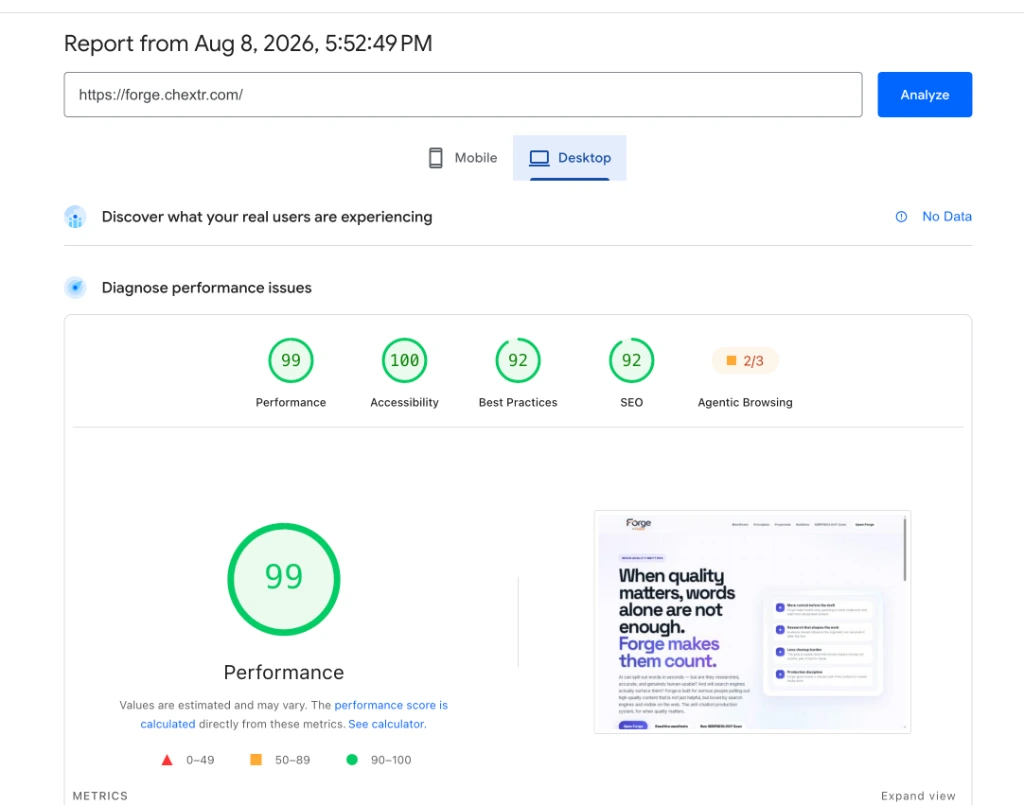Click the 0–49 legend text
This screenshot has width=1024, height=805.
coord(200,760)
